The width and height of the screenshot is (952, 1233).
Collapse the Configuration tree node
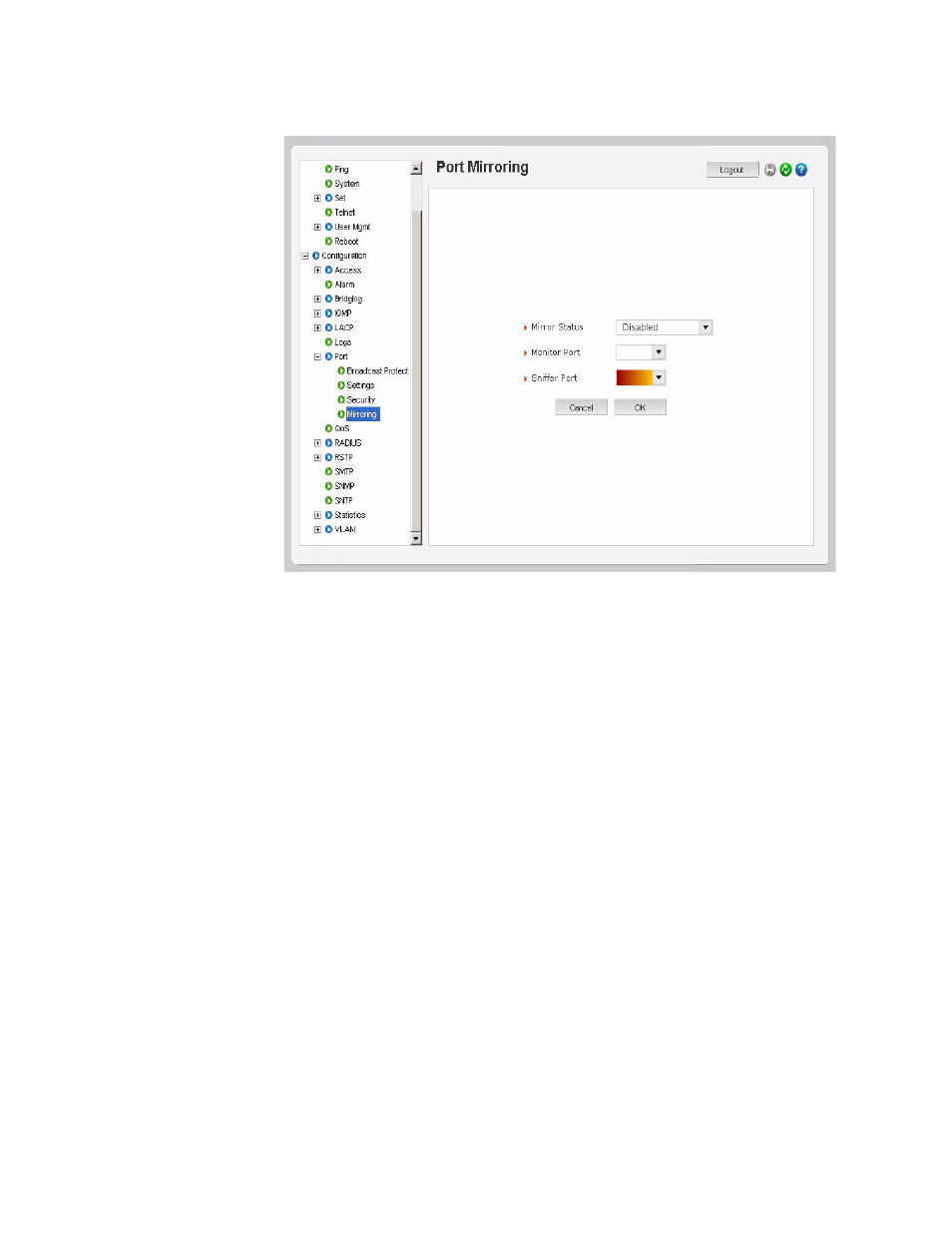coord(305,256)
